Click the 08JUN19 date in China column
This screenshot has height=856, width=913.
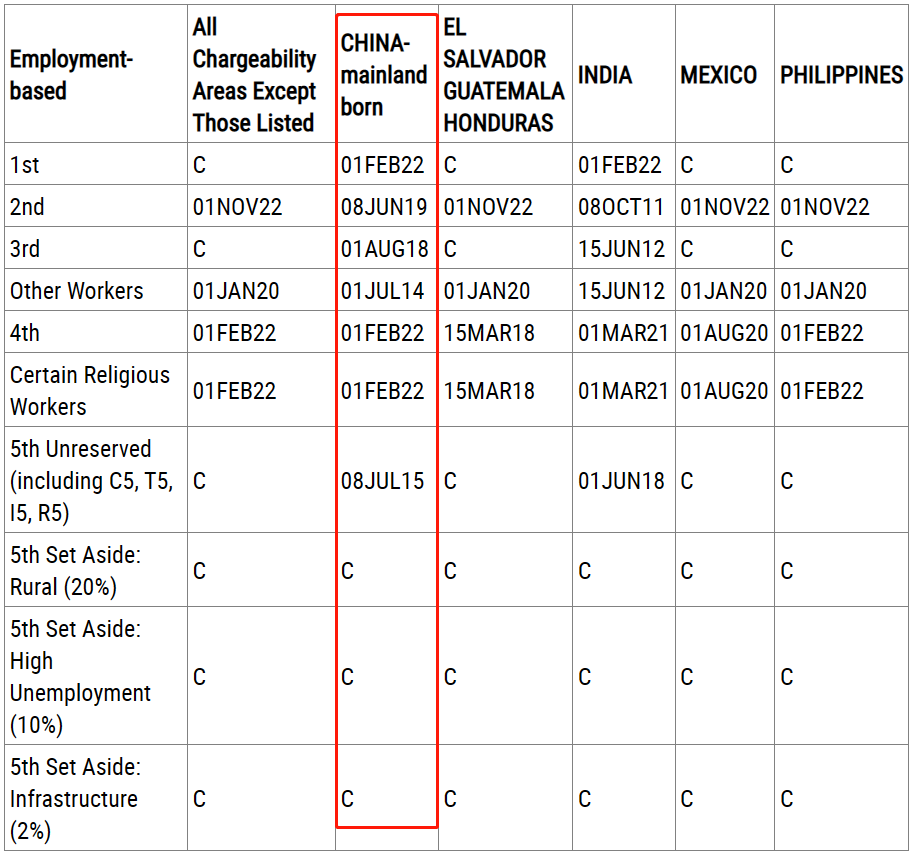coord(384,207)
